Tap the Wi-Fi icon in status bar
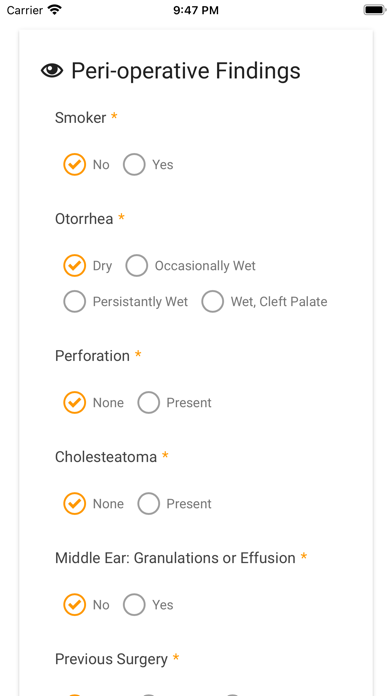This screenshot has height=696, width=392. (x=55, y=10)
